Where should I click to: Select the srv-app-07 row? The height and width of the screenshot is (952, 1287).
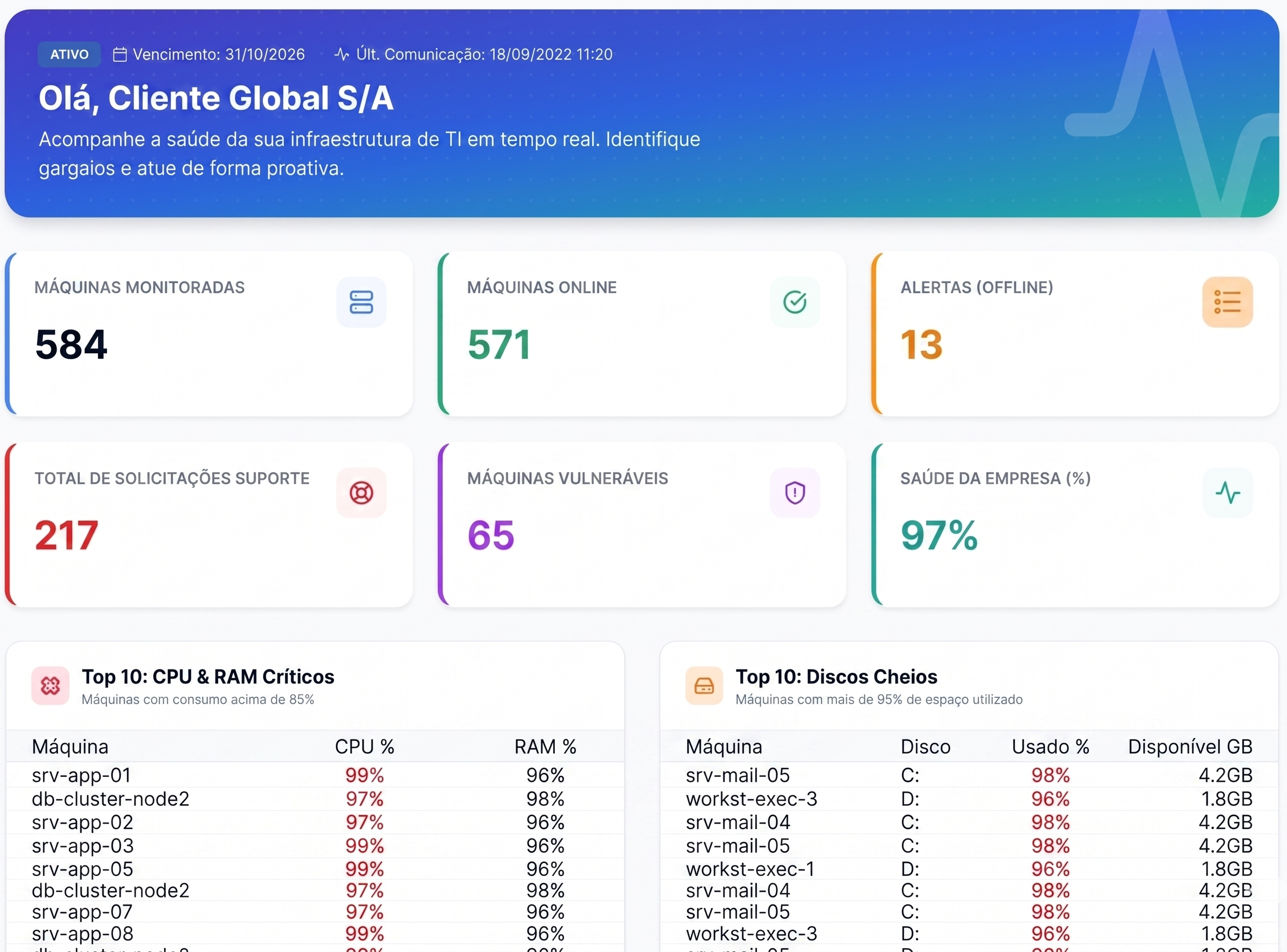[315, 912]
